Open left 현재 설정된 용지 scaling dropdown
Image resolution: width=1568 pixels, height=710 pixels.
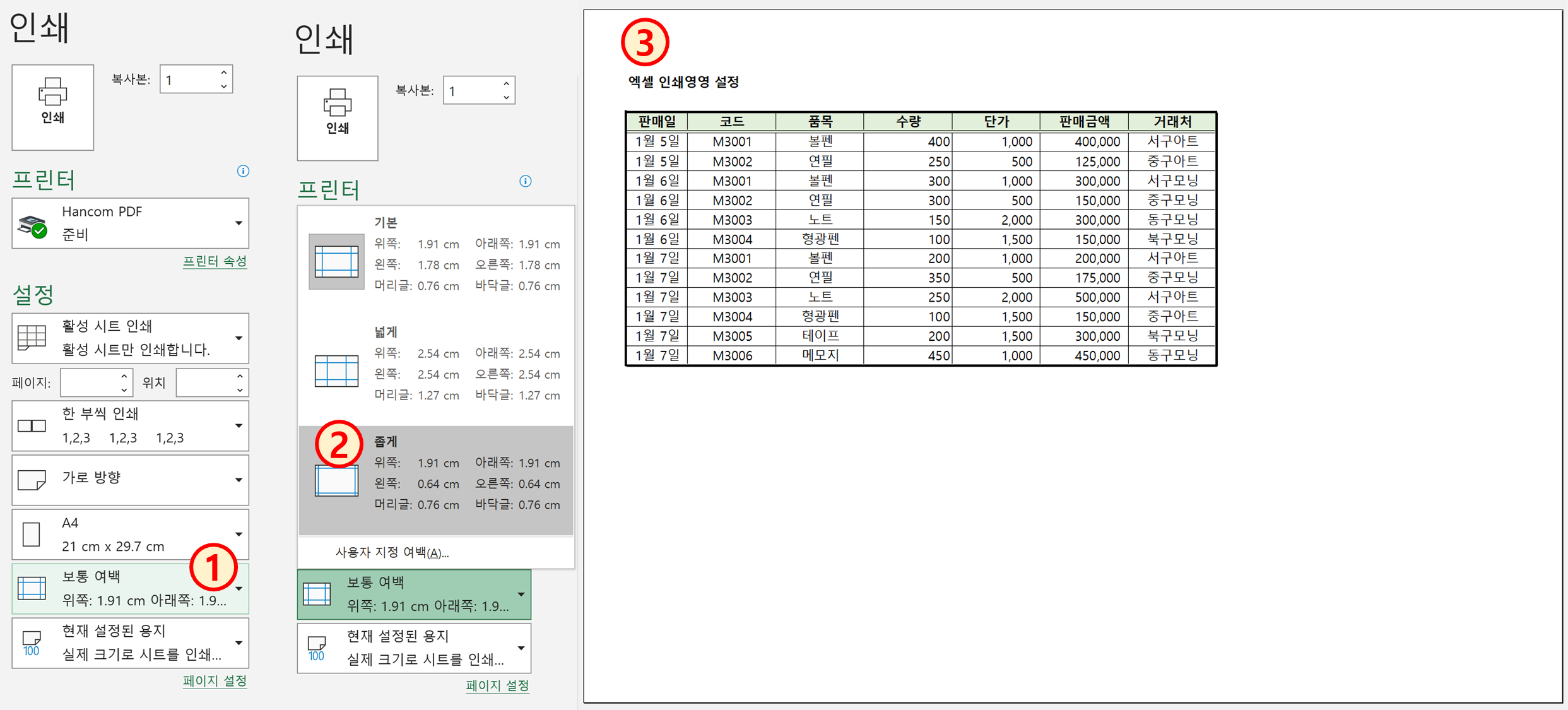239,642
